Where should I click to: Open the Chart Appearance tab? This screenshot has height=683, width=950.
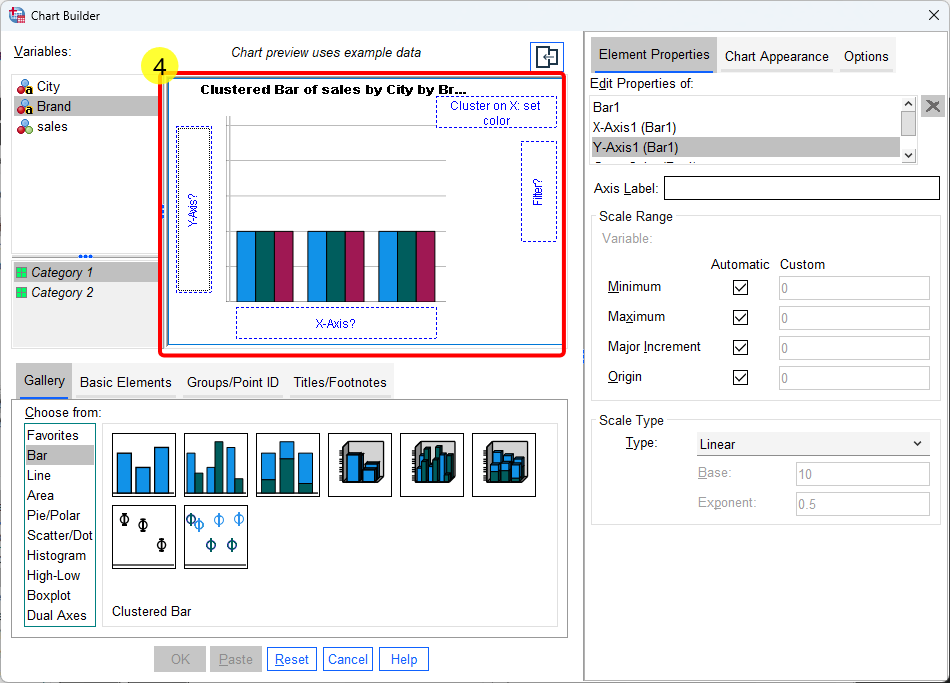tap(776, 57)
